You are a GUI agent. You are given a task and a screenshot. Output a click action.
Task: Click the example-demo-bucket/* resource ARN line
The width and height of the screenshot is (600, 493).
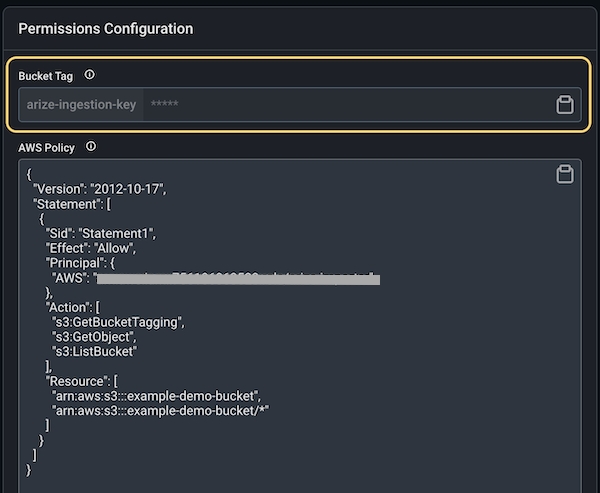161,410
